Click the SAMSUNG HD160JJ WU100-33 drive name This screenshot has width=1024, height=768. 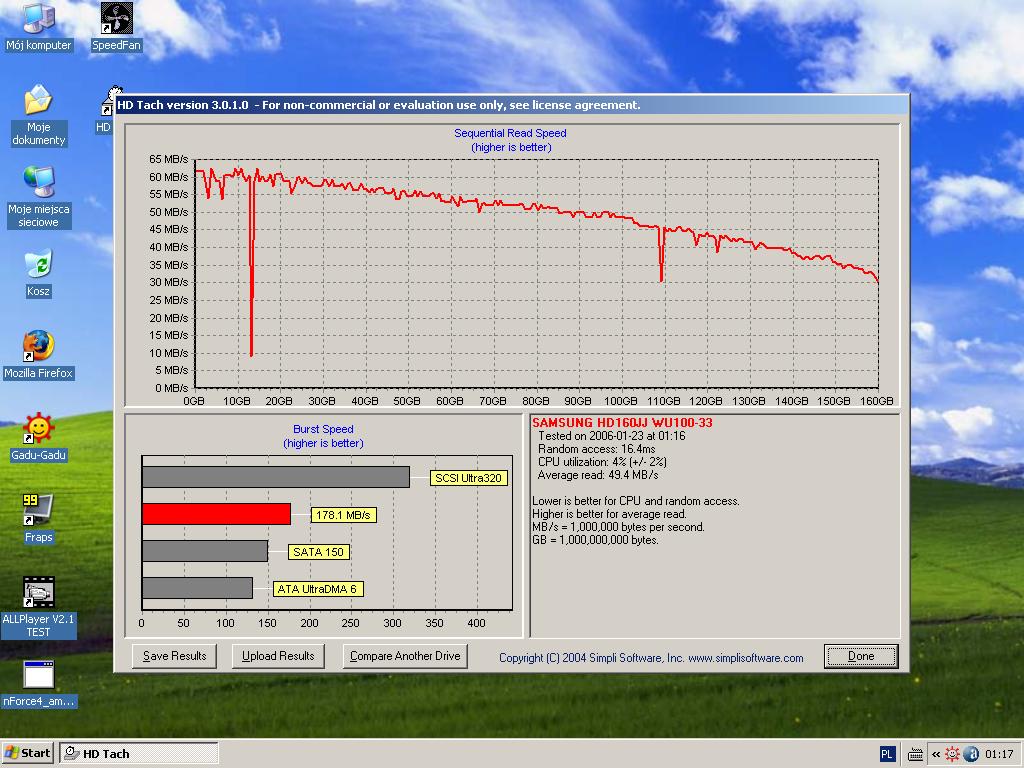coord(622,423)
